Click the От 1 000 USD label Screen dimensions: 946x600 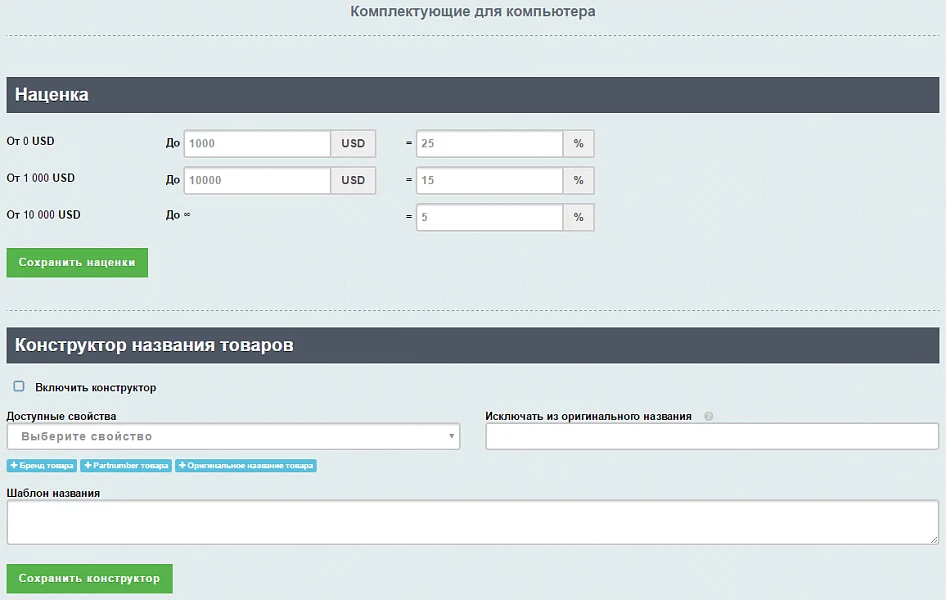(40, 178)
